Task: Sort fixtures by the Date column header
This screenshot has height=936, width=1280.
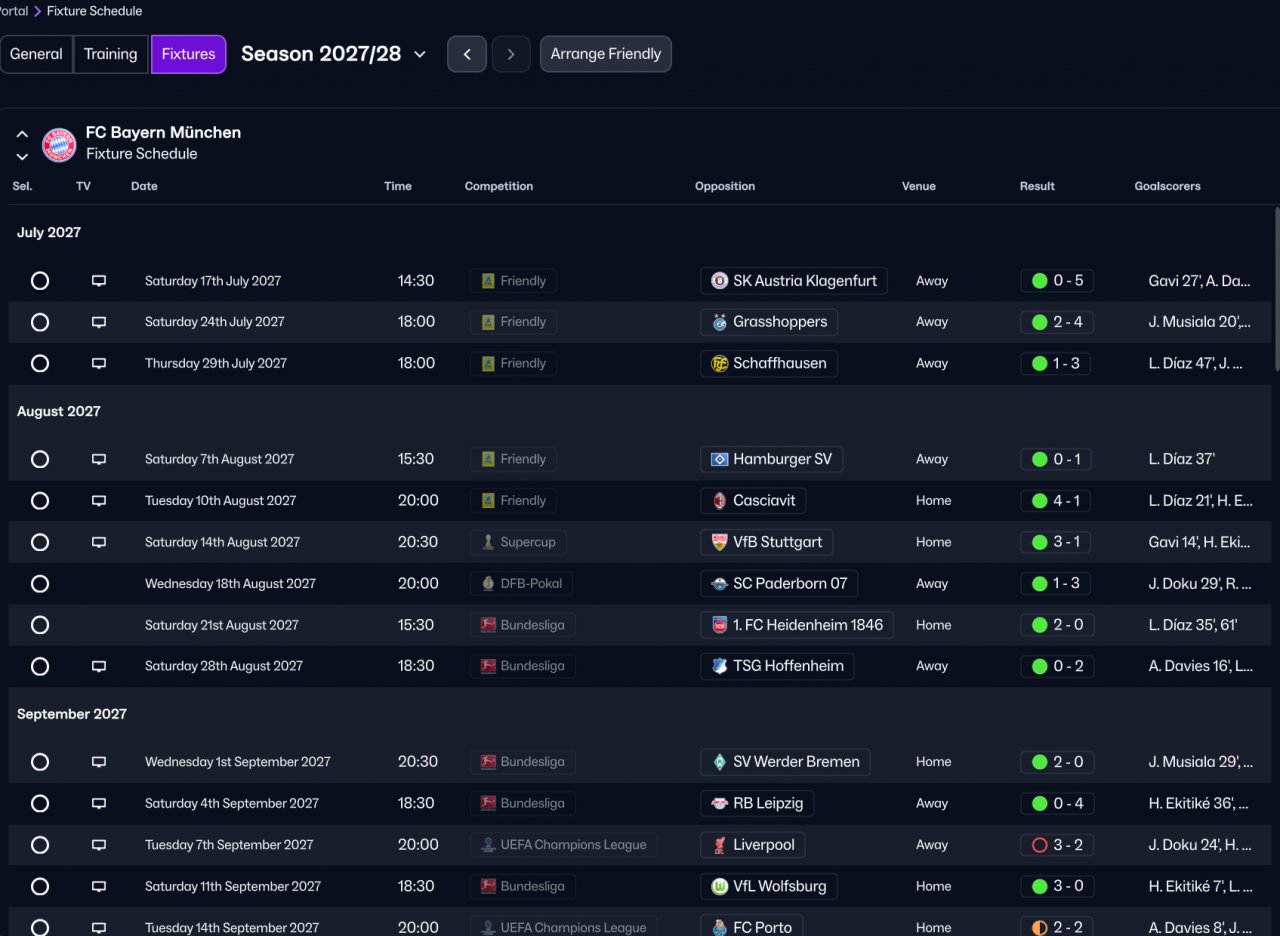Action: click(x=144, y=186)
